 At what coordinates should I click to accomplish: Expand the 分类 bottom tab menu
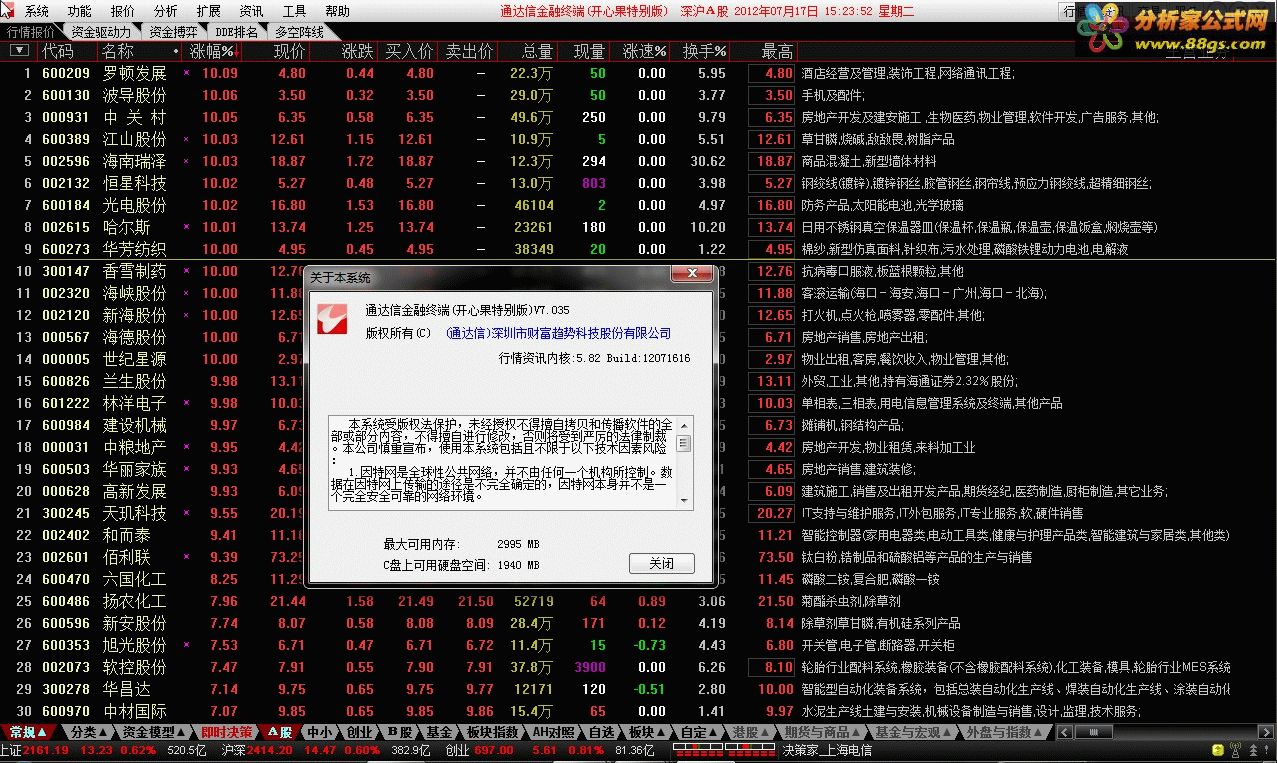pos(104,733)
